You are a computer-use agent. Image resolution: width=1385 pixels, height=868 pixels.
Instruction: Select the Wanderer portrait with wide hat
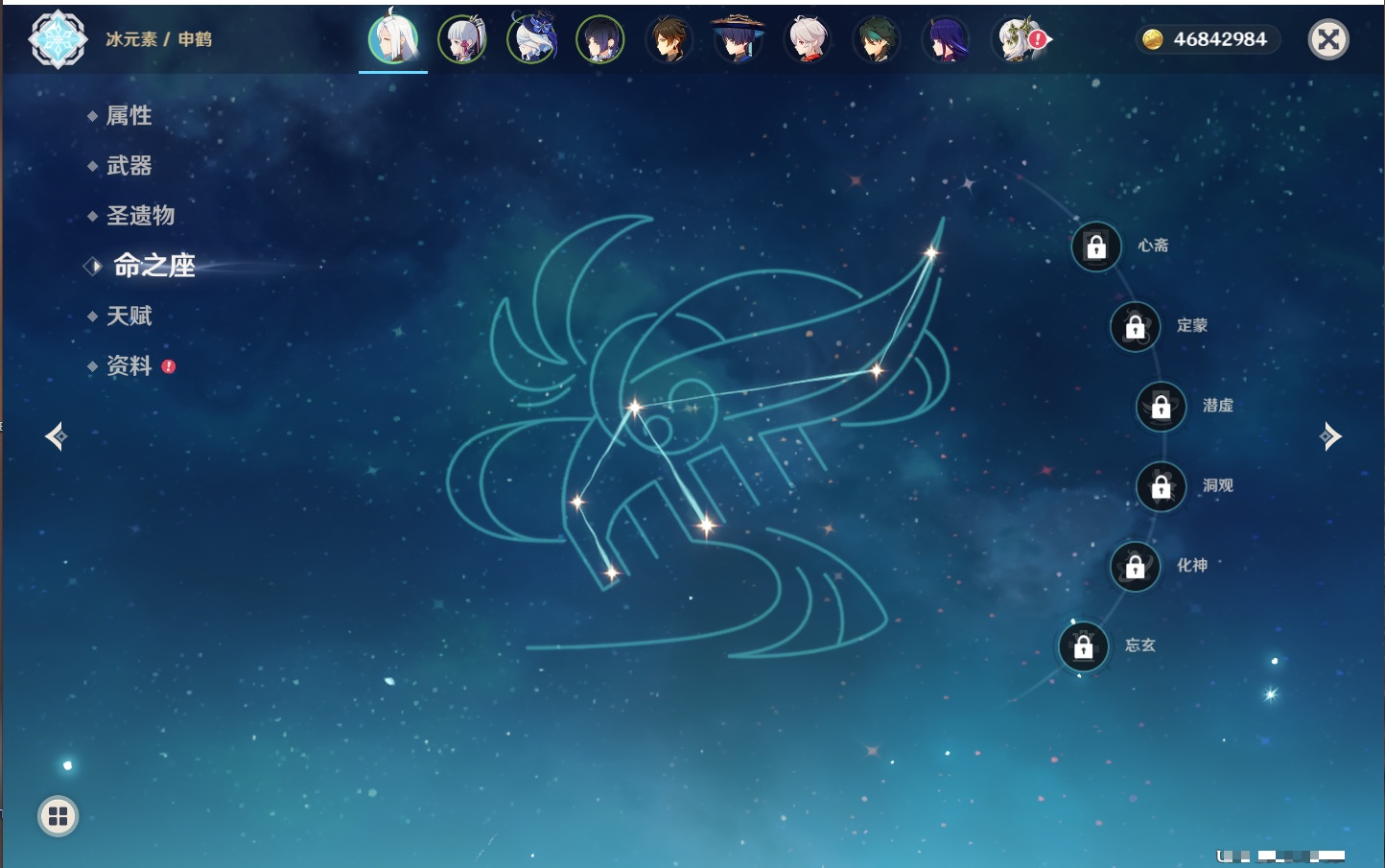point(738,39)
